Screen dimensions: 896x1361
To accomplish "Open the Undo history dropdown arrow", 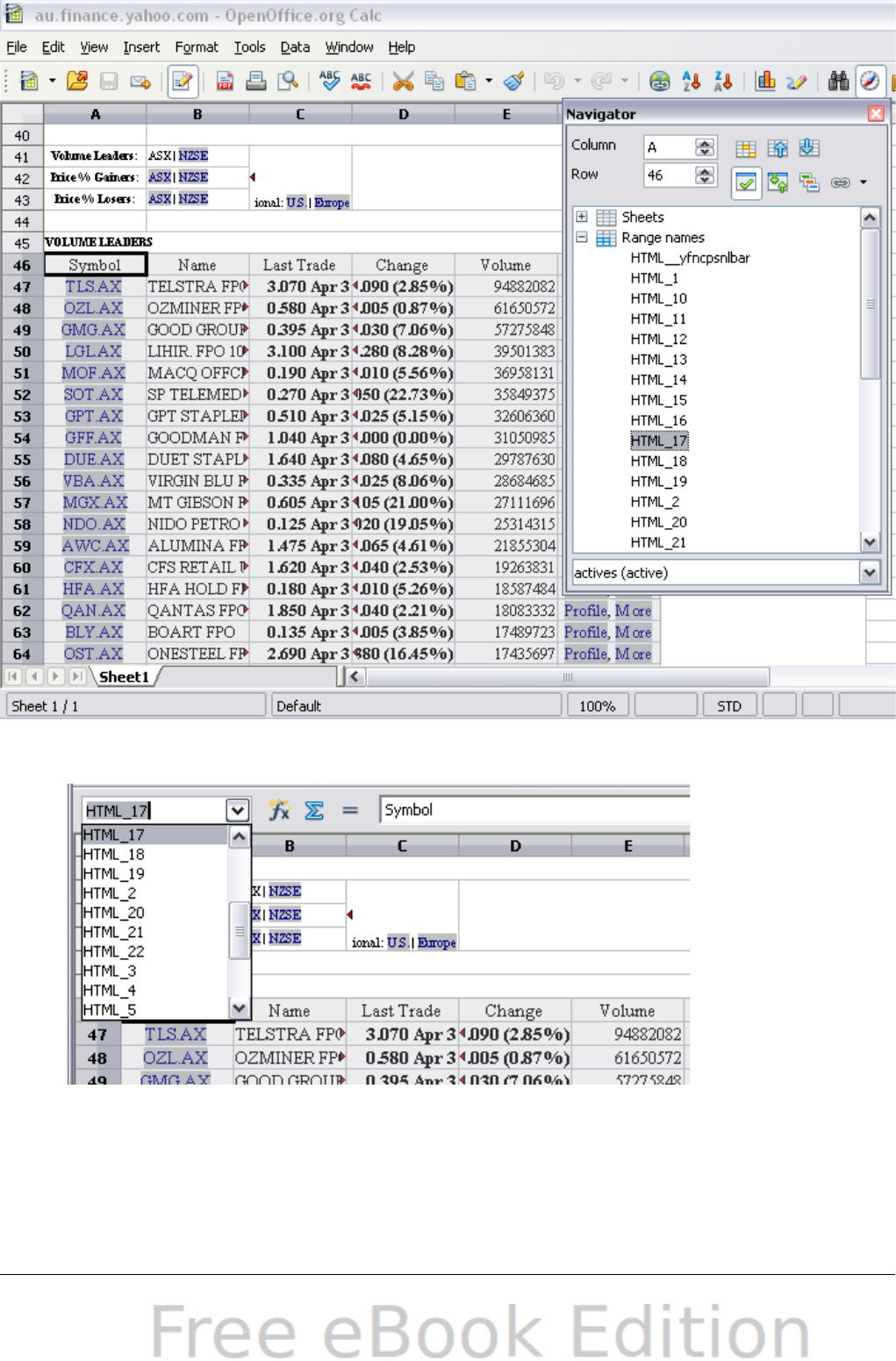I will coord(577,81).
